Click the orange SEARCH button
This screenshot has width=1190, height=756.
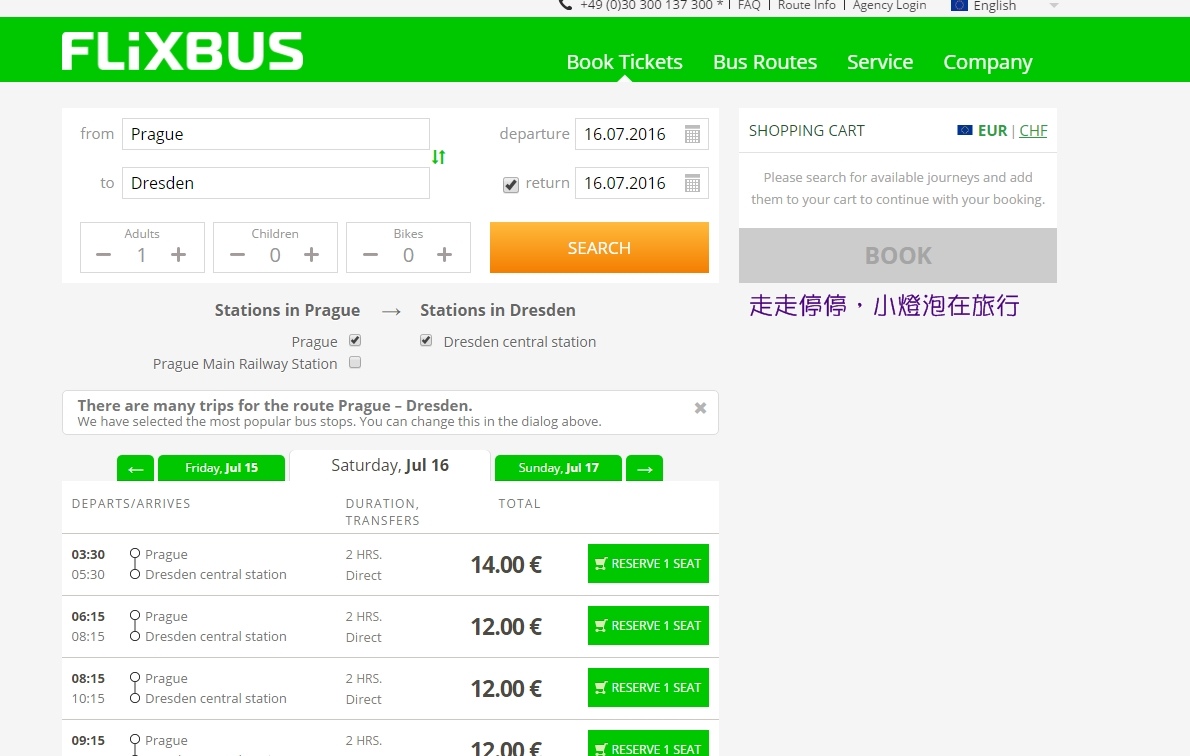[x=600, y=247]
